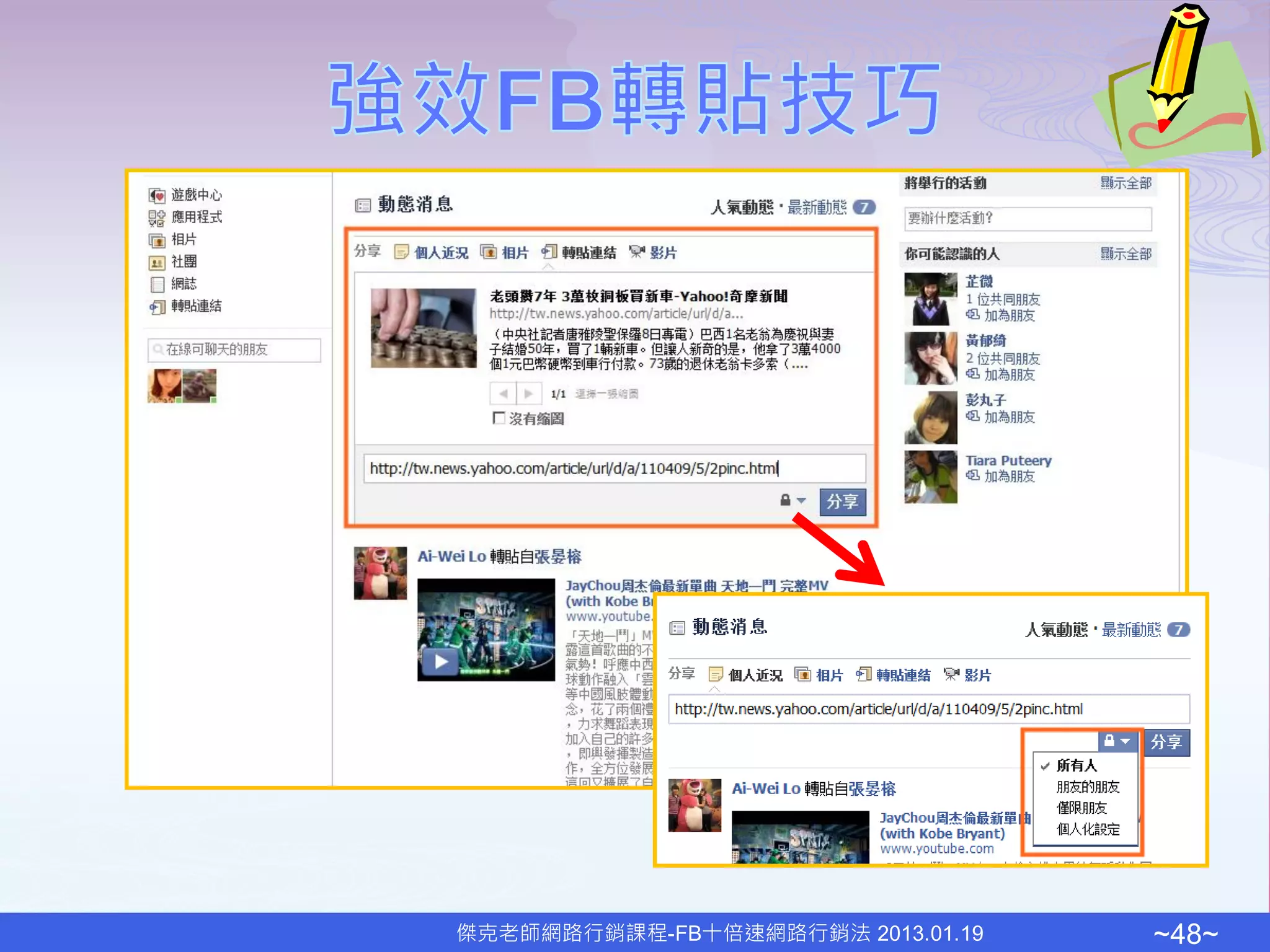
Task: Click Tiara Puteery's profile photo thumbnail
Action: 930,477
